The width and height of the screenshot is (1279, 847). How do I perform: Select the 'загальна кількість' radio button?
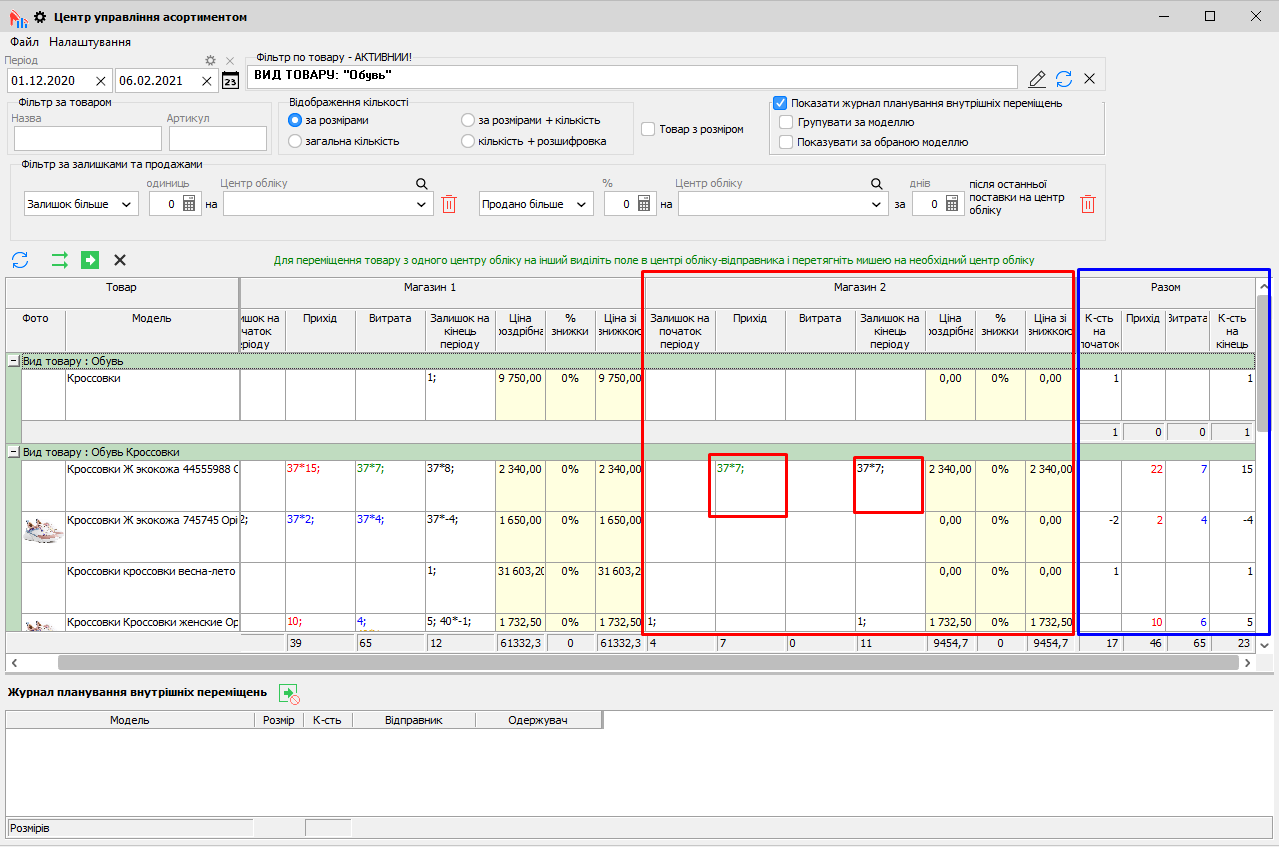(295, 141)
